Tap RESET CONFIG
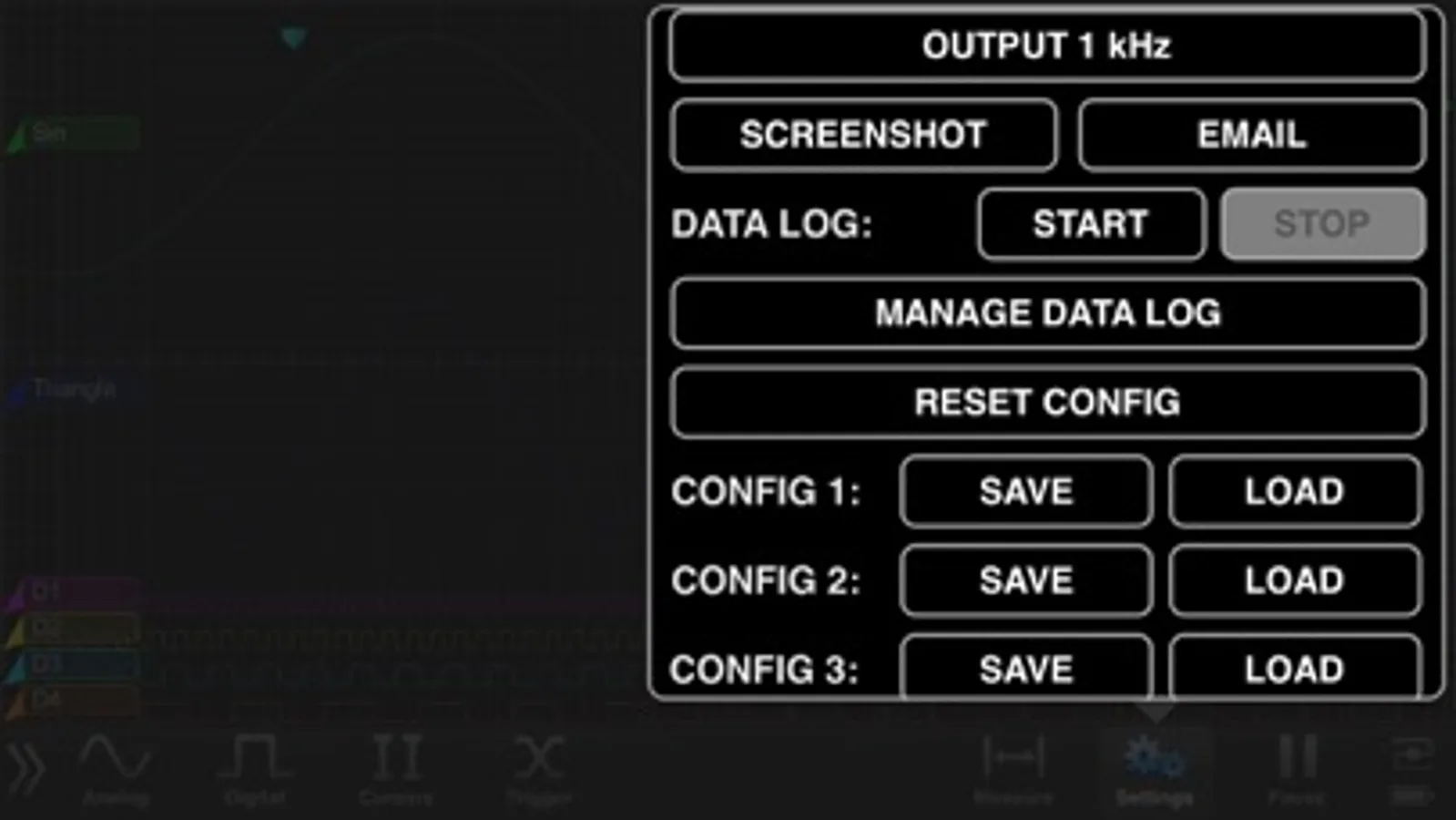The image size is (1456, 820). 1047,402
